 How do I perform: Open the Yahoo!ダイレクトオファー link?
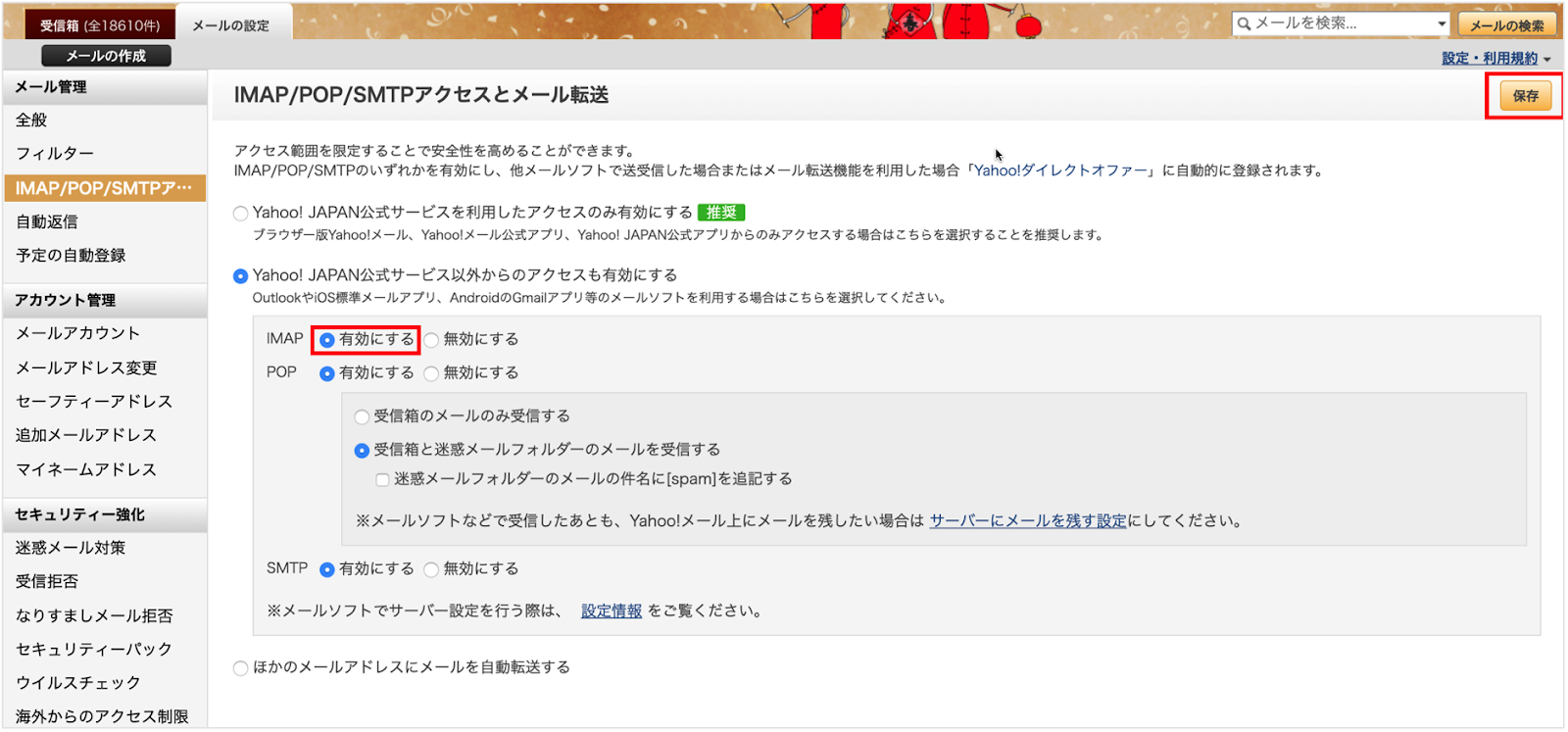(x=1060, y=171)
